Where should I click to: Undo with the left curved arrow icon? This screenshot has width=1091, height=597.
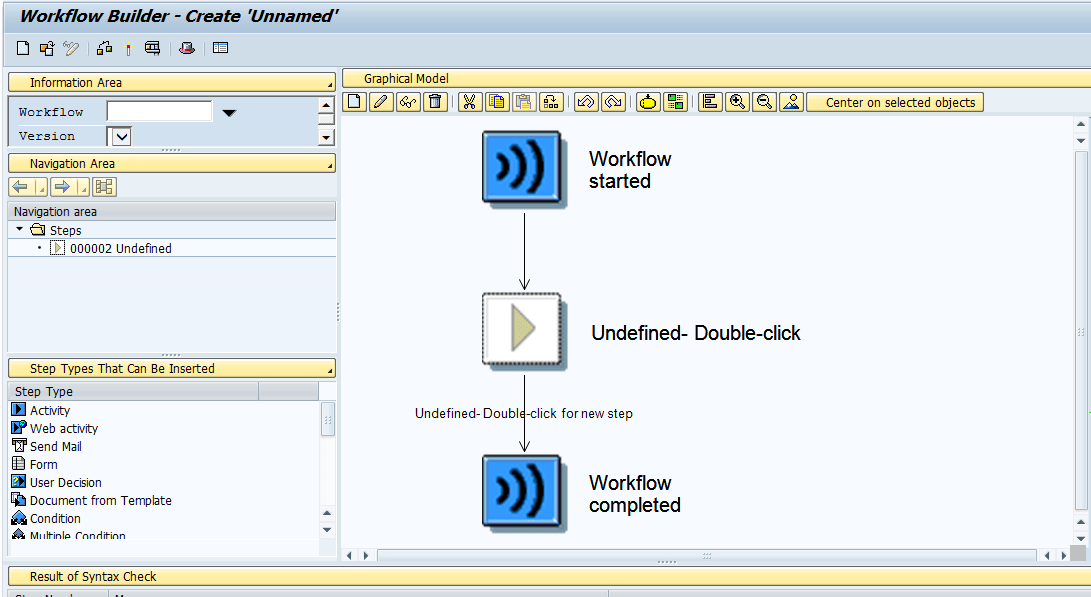(x=586, y=102)
